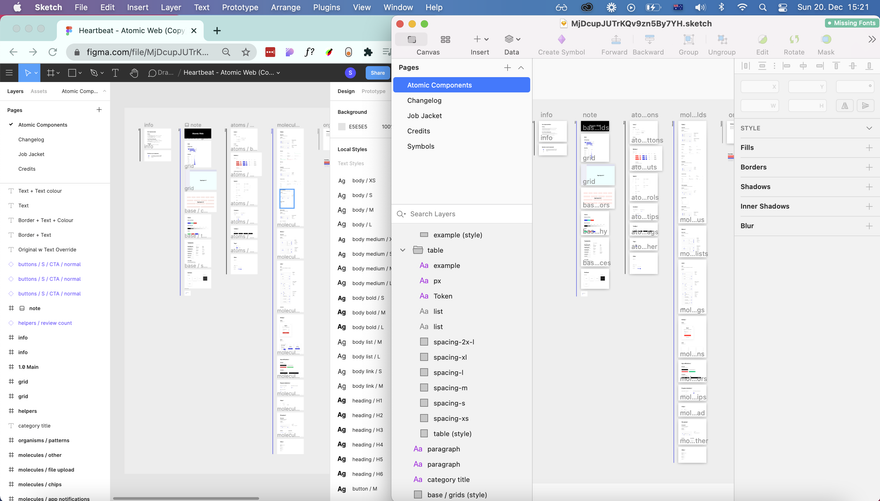Switch Sketch to Components grid view
The image size is (880, 501).
point(445,39)
